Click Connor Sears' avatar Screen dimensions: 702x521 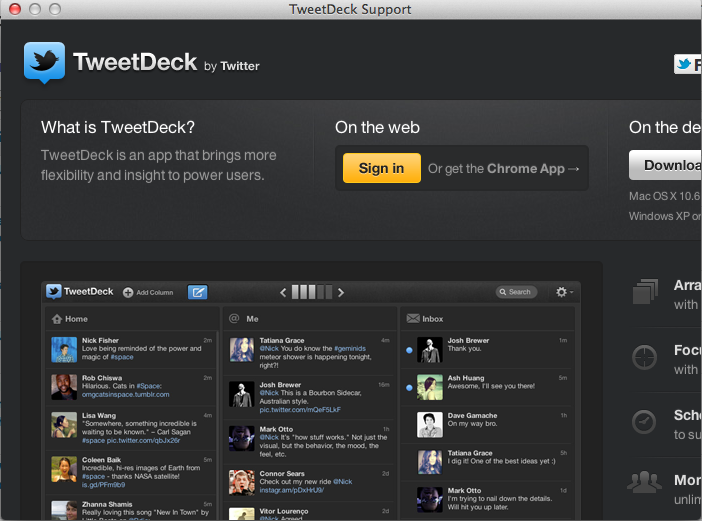click(x=242, y=483)
